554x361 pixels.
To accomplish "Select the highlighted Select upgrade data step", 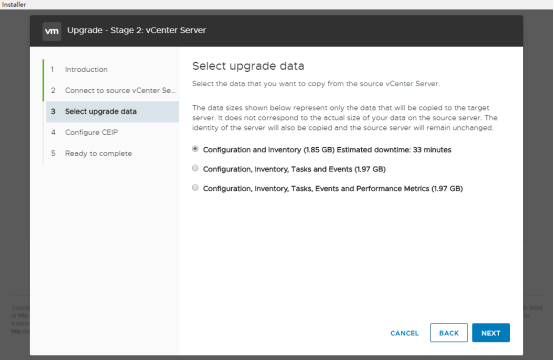I will pyautogui.click(x=112, y=112).
